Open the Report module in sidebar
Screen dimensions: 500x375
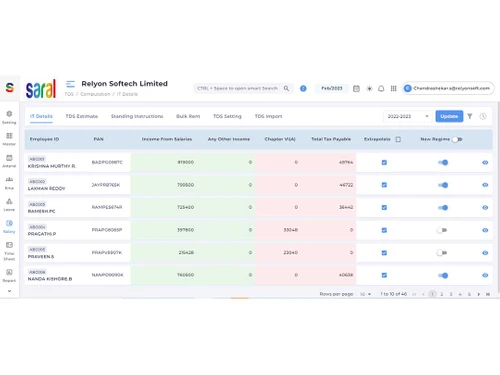coord(9,275)
